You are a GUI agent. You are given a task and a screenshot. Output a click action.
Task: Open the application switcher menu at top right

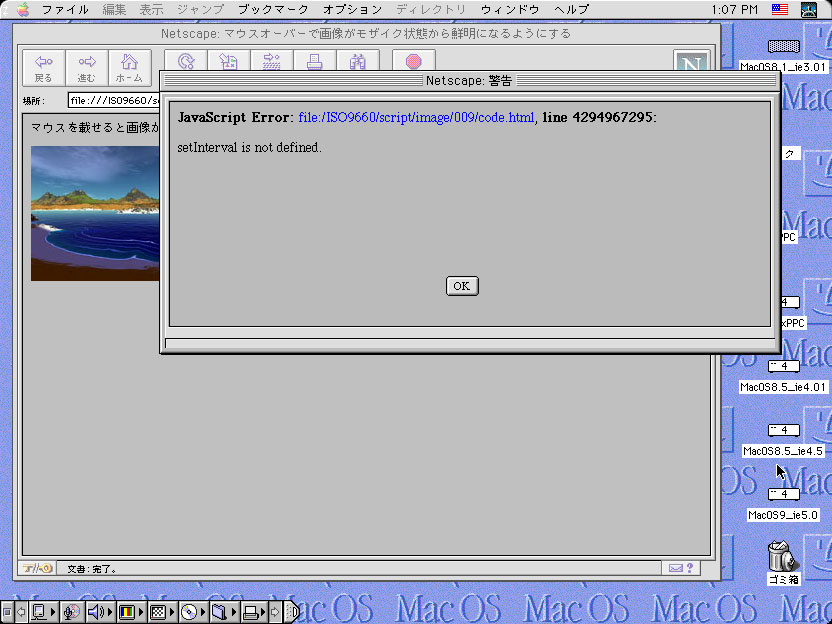809,9
